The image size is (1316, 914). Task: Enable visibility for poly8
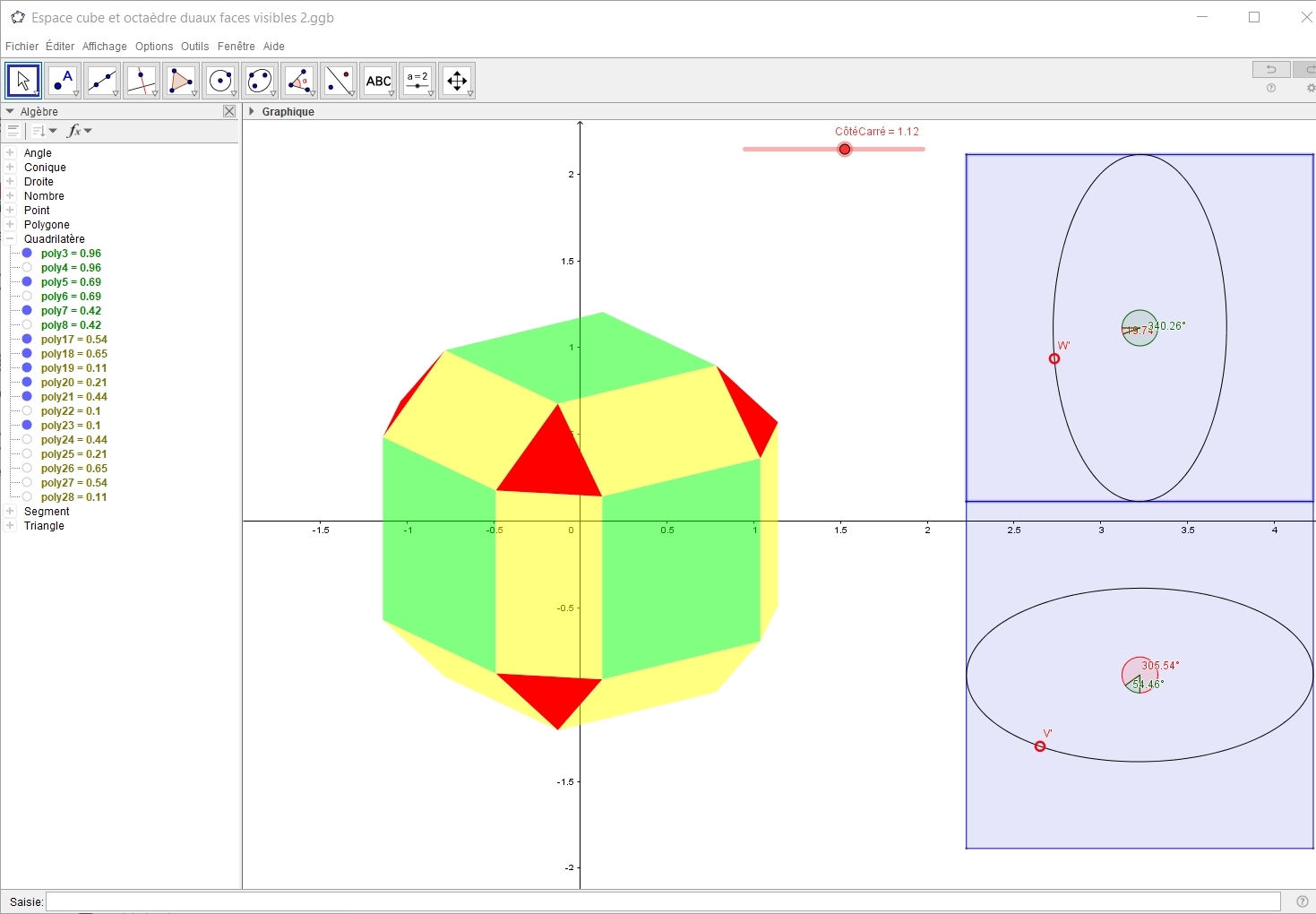tap(27, 325)
